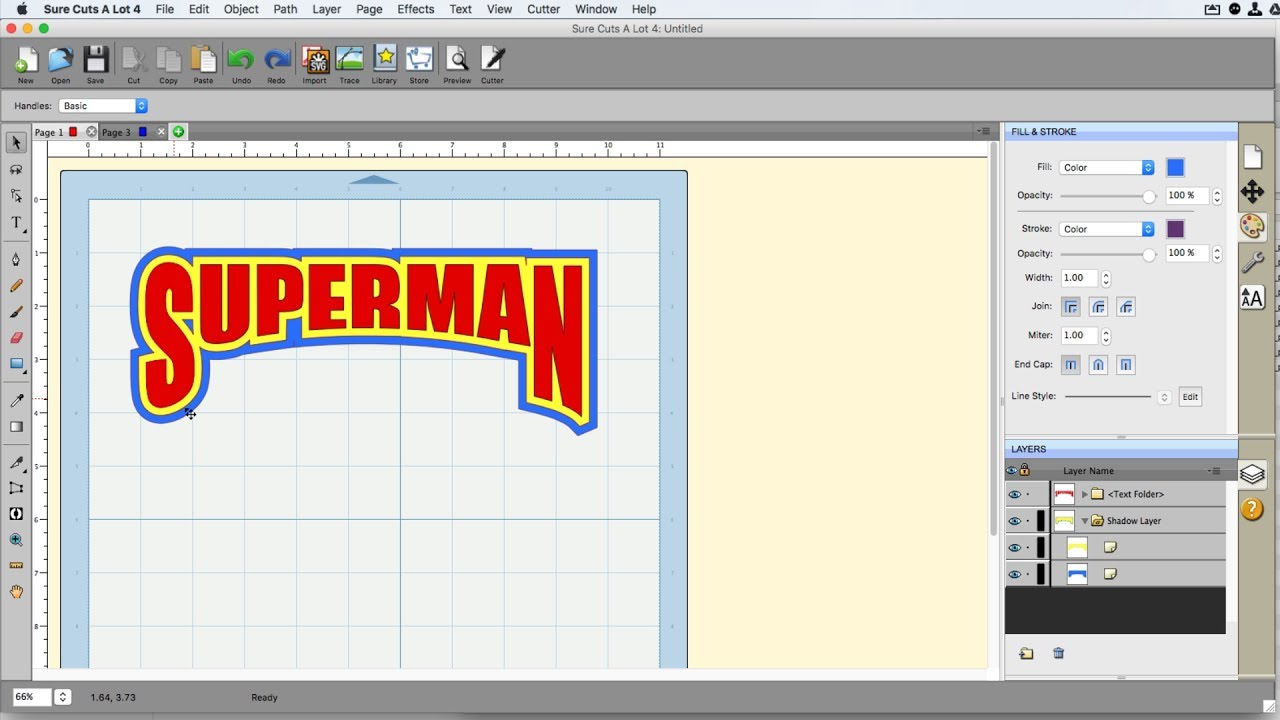Open the Text settings panel icon
This screenshot has height=720, width=1280.
(x=1252, y=297)
